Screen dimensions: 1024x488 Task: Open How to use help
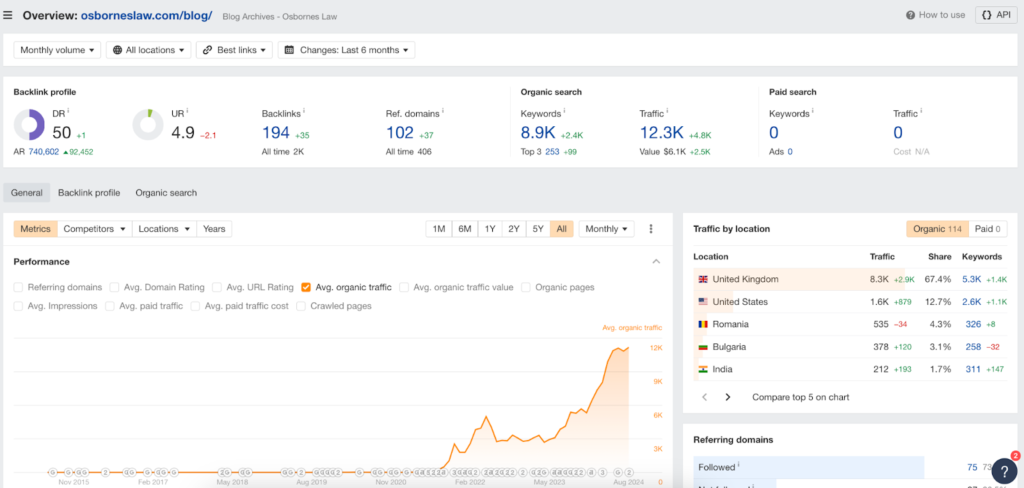coord(935,15)
